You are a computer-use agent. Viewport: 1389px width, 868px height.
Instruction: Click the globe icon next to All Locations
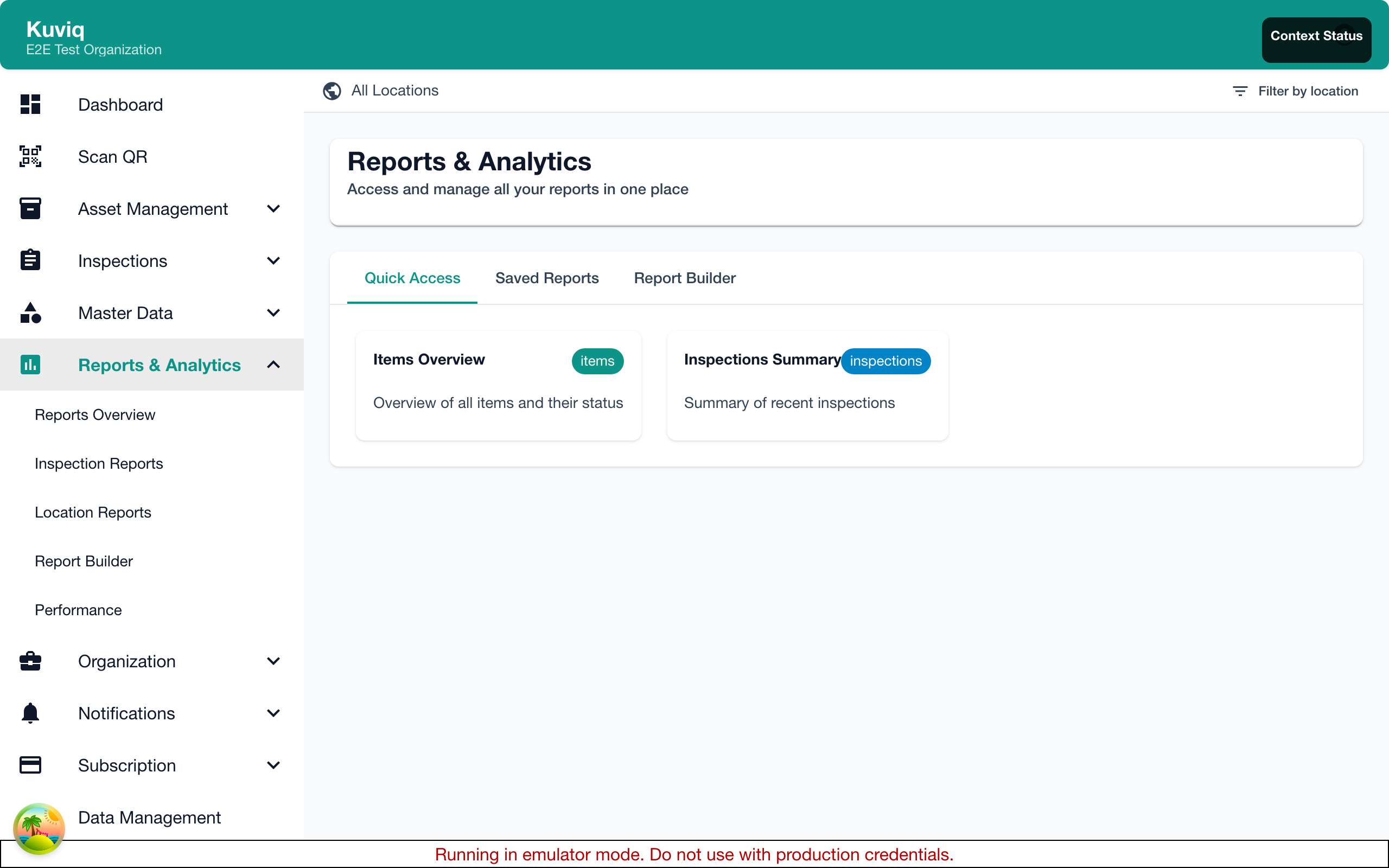tap(332, 91)
